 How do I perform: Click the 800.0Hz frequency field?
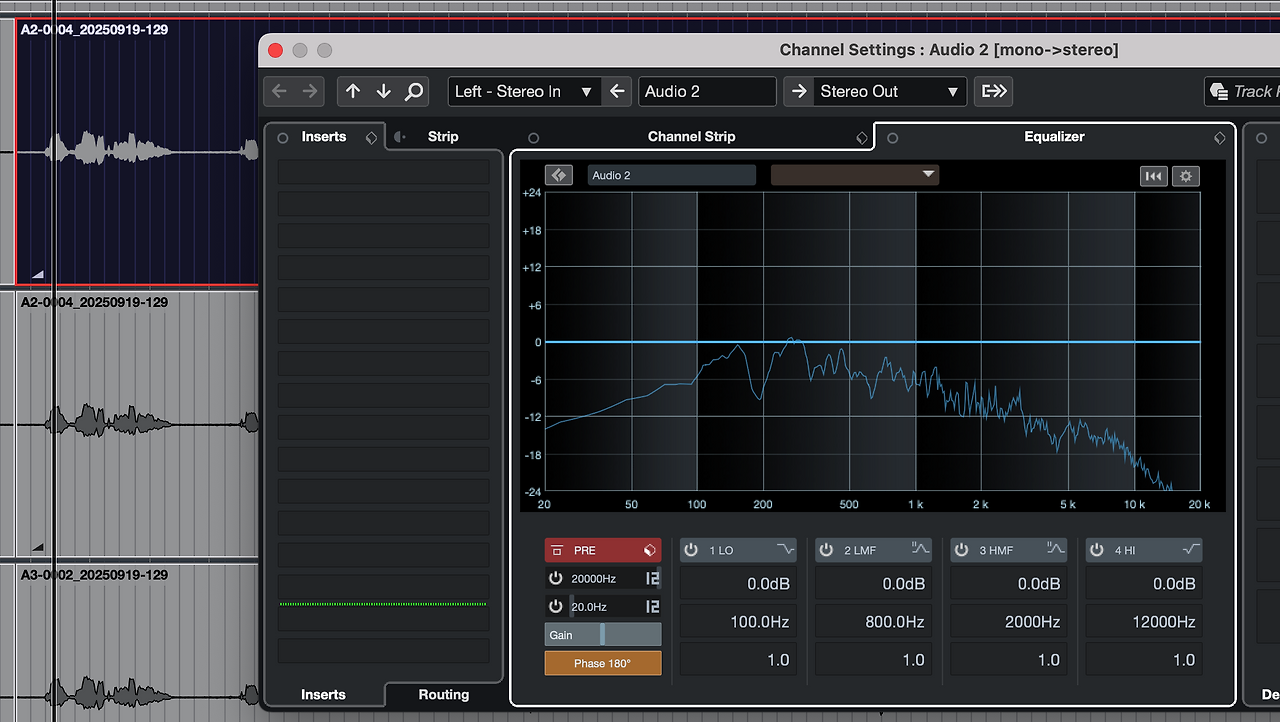[x=874, y=622]
